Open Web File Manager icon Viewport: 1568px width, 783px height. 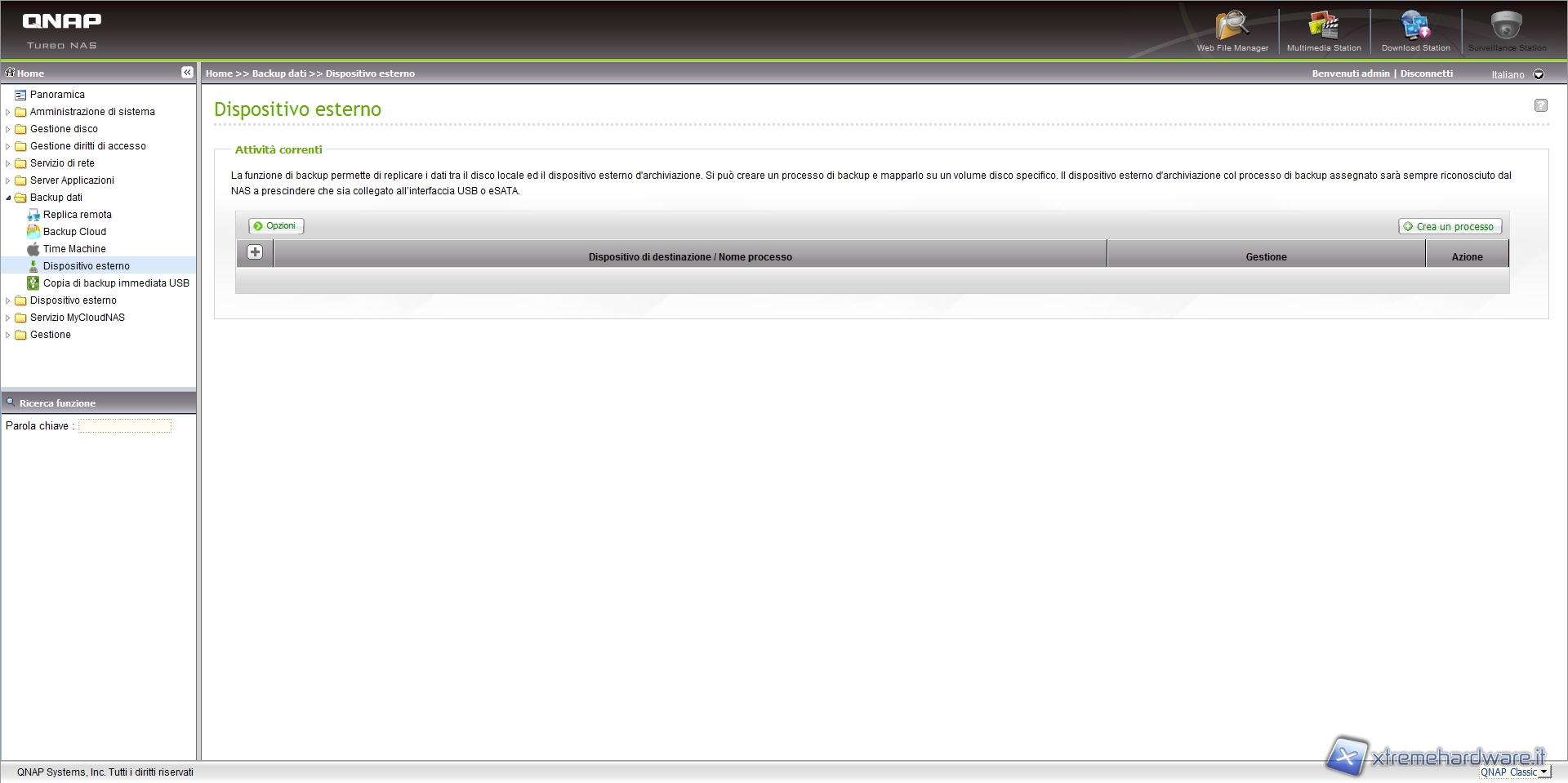click(1232, 26)
